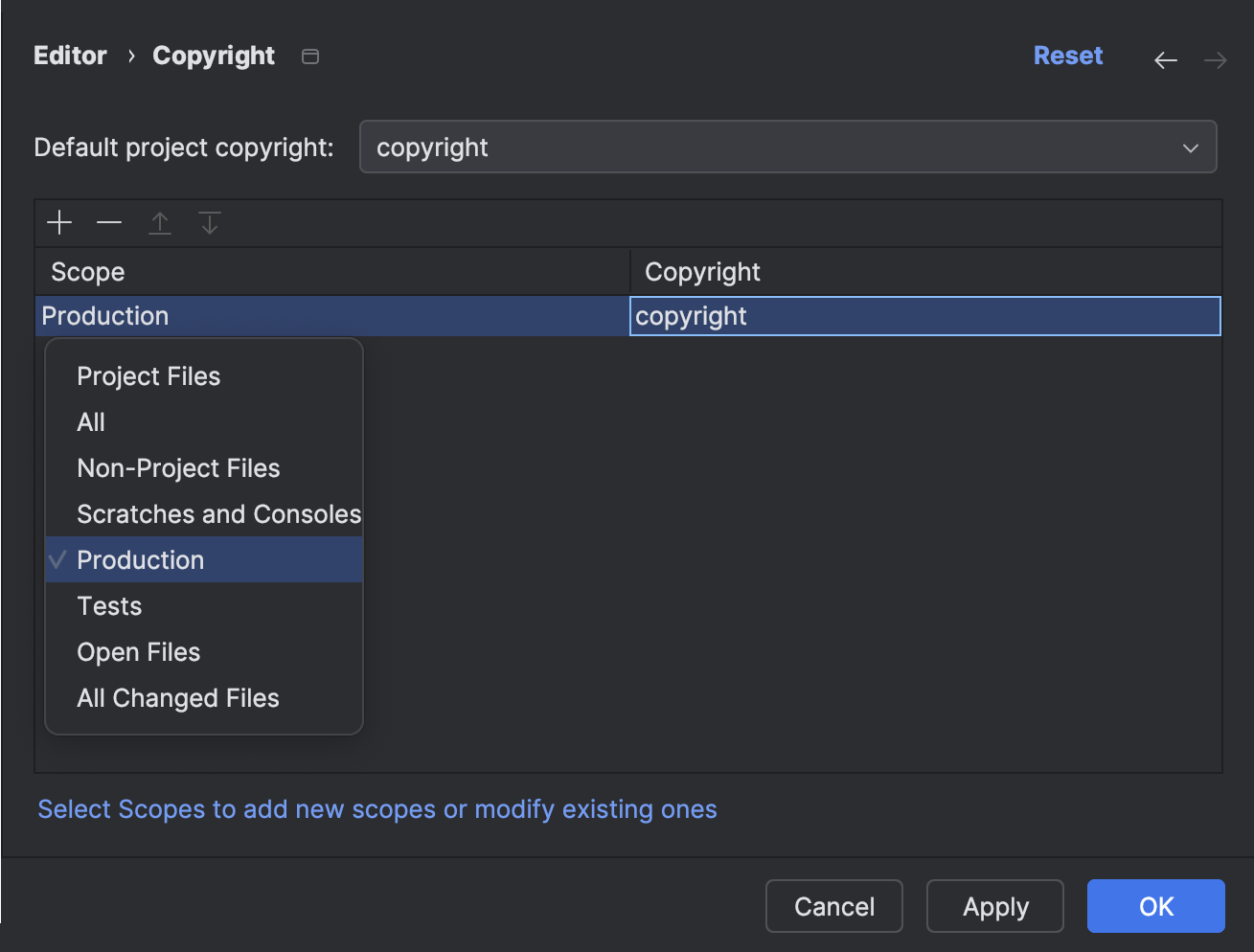Apply the current settings
Image resolution: width=1254 pixels, height=952 pixels.
click(994, 906)
